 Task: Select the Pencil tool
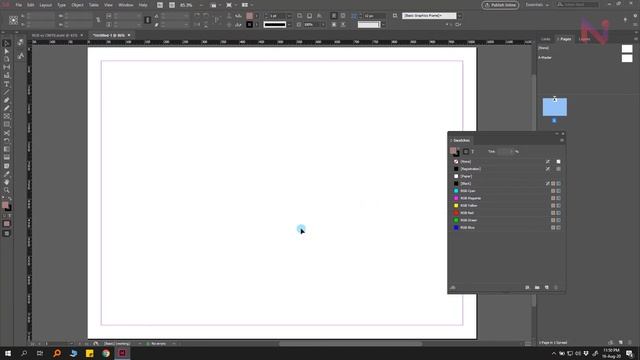pyautogui.click(x=7, y=109)
